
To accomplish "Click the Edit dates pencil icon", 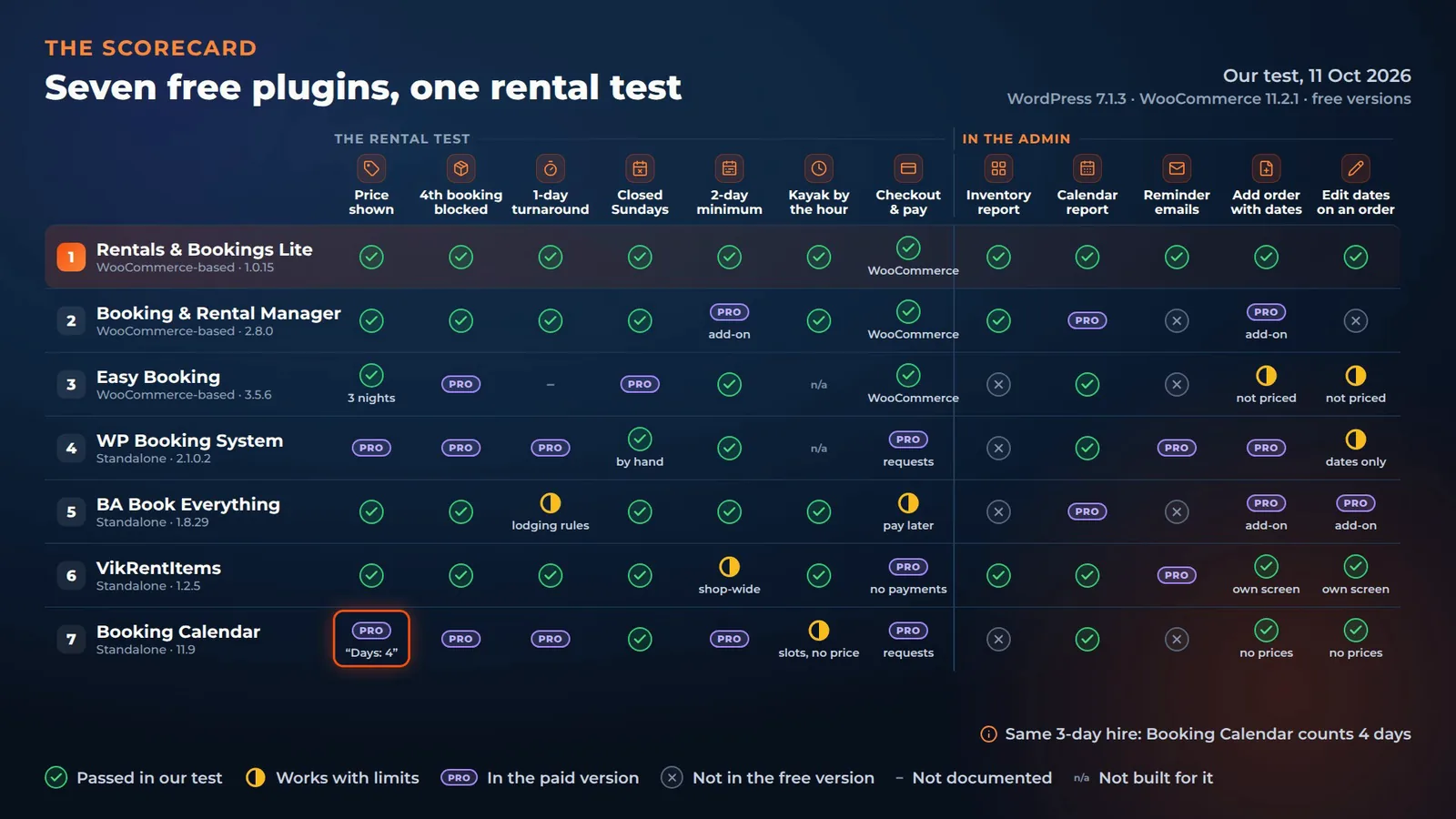I will click(1356, 168).
